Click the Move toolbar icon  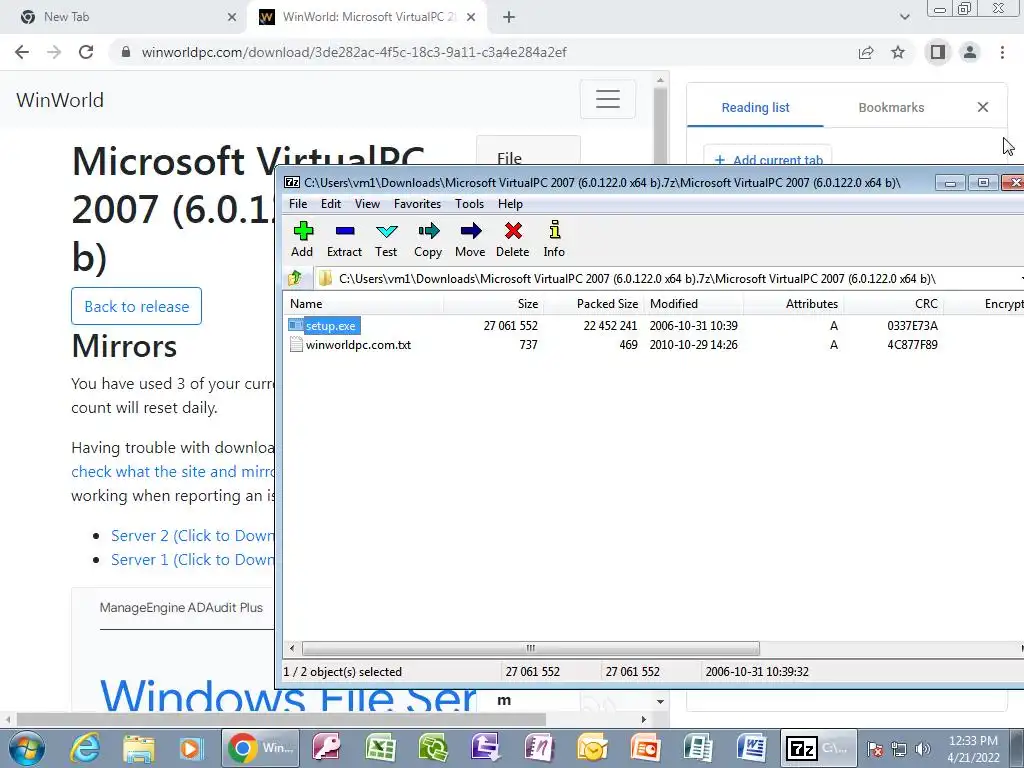(470, 240)
